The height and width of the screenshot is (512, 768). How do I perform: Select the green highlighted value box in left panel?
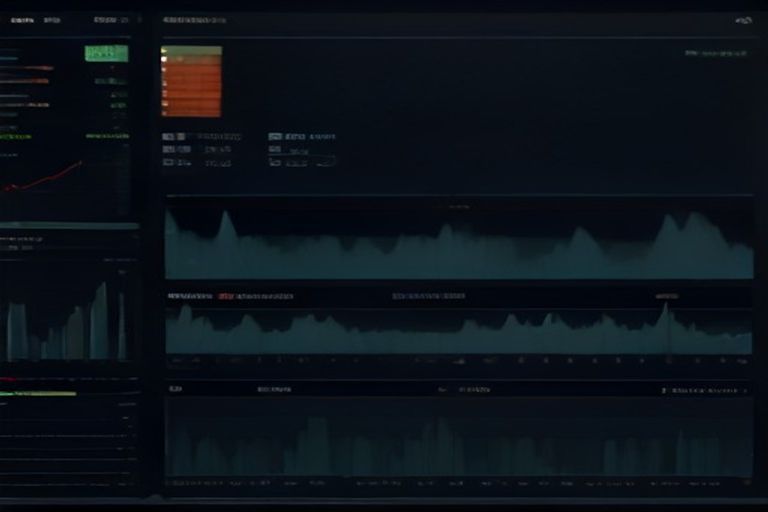106,53
